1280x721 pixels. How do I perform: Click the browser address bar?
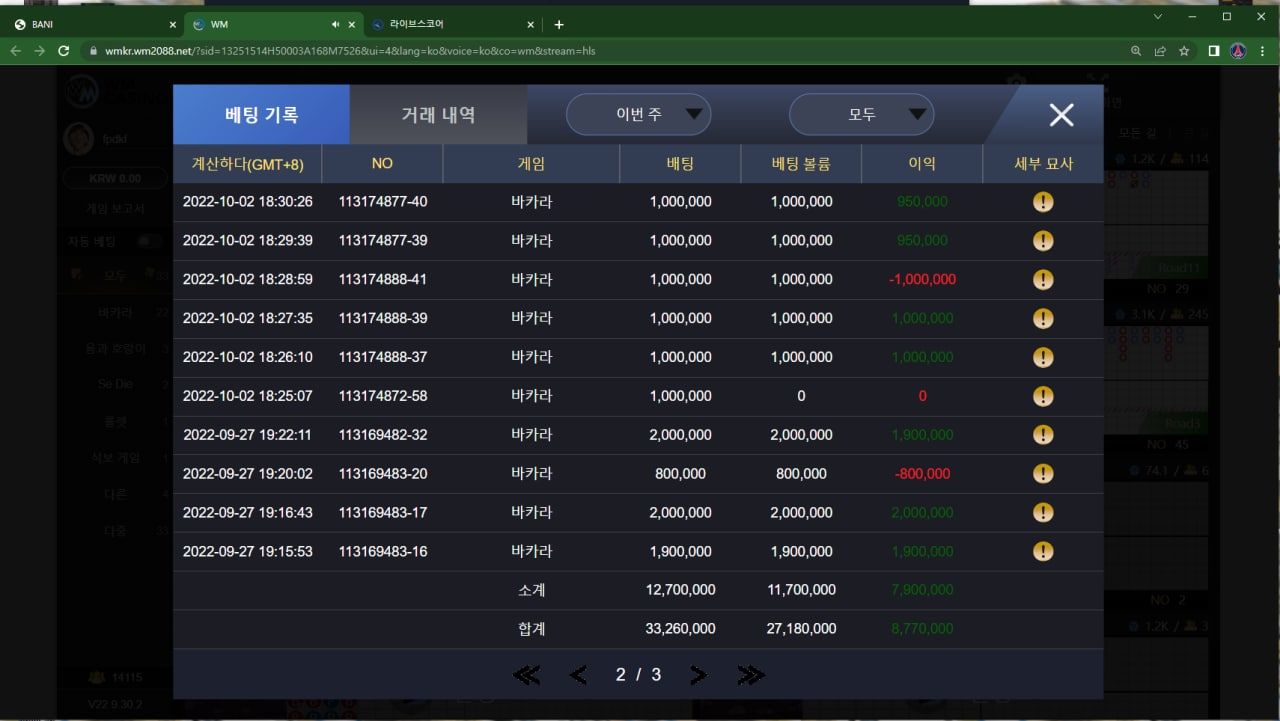[600, 51]
